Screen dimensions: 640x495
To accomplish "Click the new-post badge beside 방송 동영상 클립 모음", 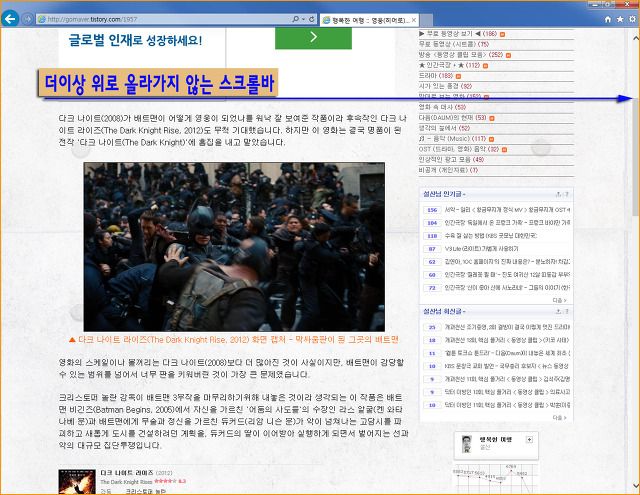I will pyautogui.click(x=508, y=55).
